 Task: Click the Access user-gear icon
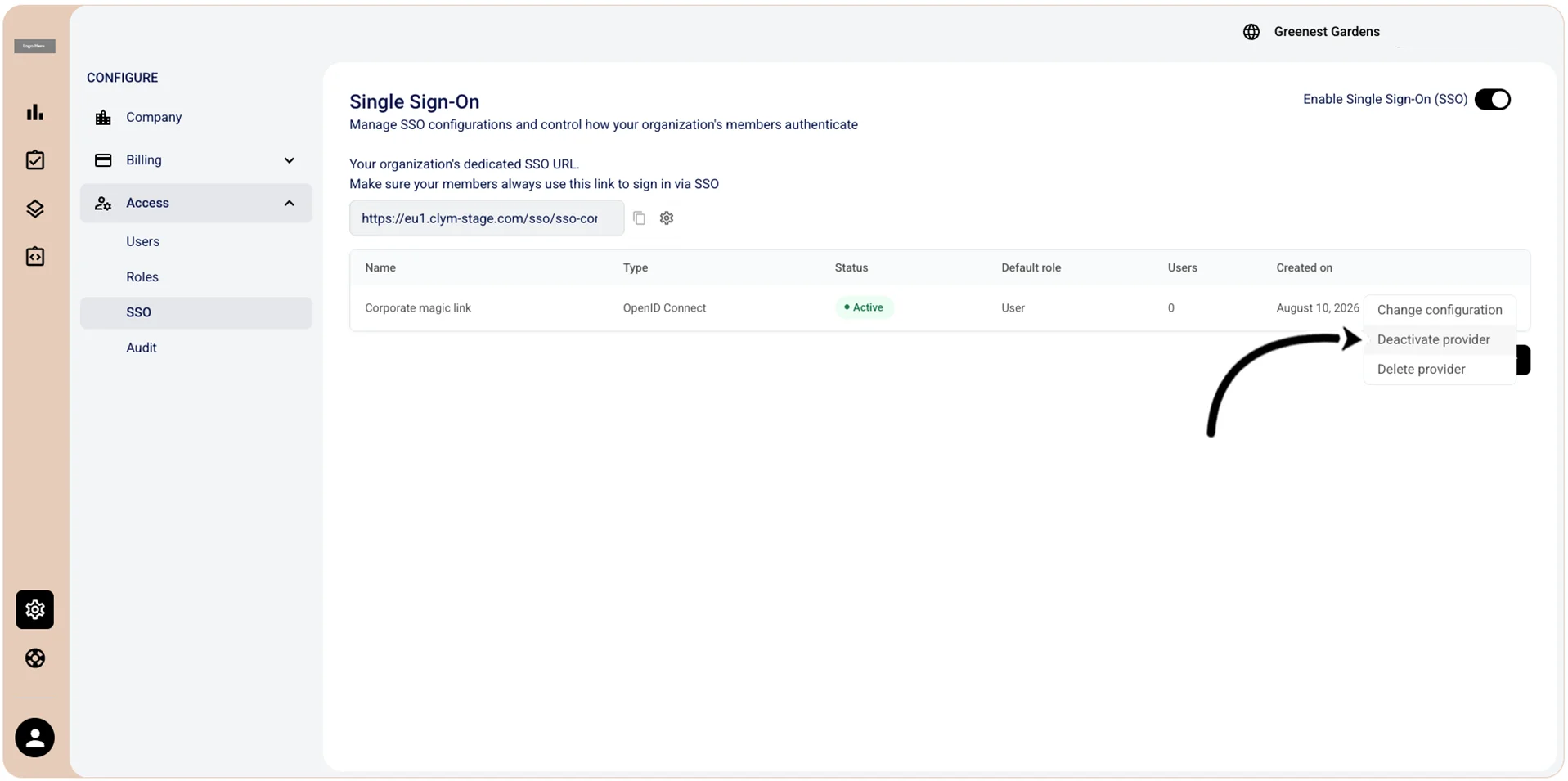coord(103,203)
